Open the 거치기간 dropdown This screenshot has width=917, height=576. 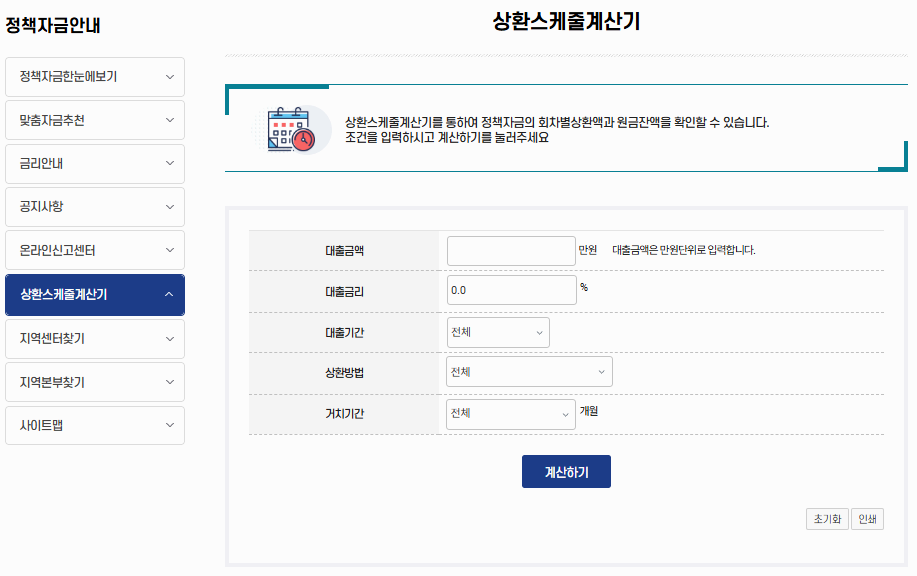[x=511, y=414]
